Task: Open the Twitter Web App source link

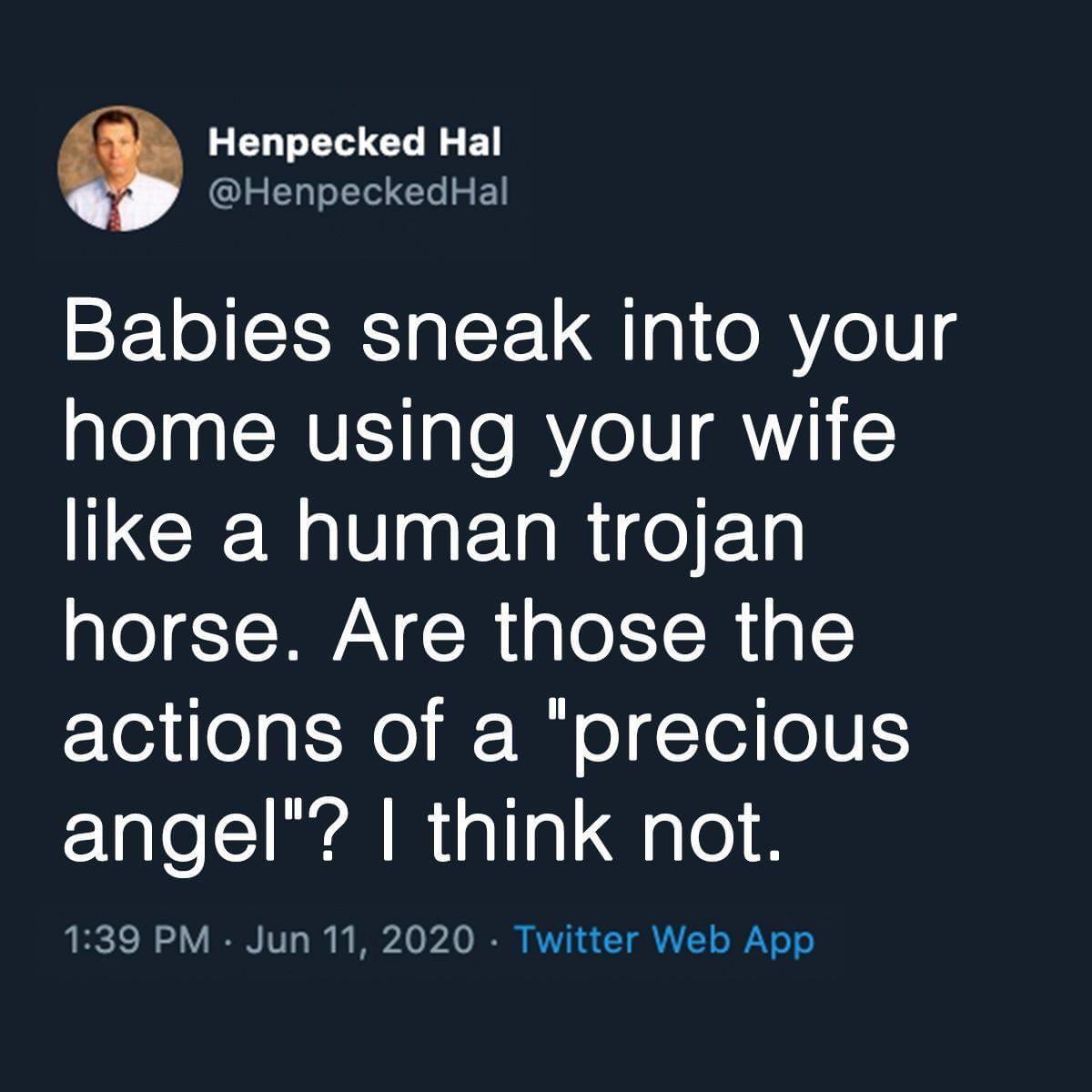Action: pos(663,939)
